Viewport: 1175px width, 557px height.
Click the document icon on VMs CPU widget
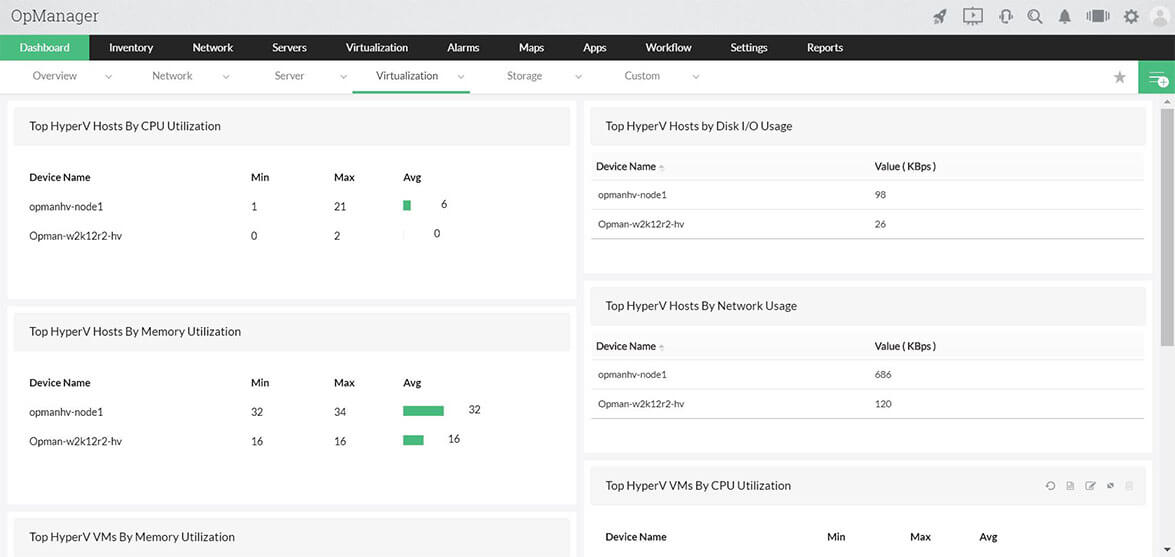pos(1070,486)
